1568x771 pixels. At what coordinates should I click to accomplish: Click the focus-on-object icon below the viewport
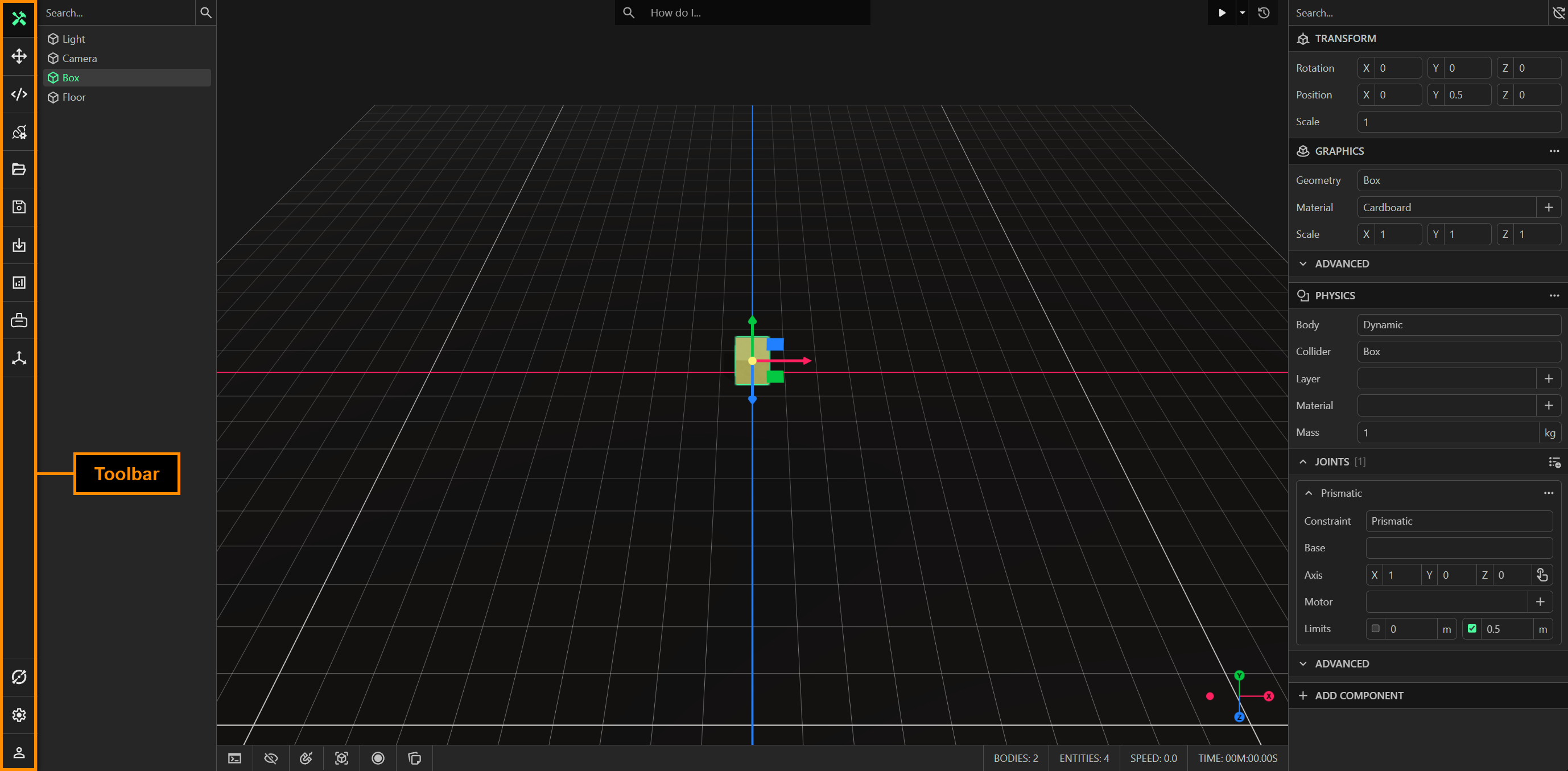342,758
